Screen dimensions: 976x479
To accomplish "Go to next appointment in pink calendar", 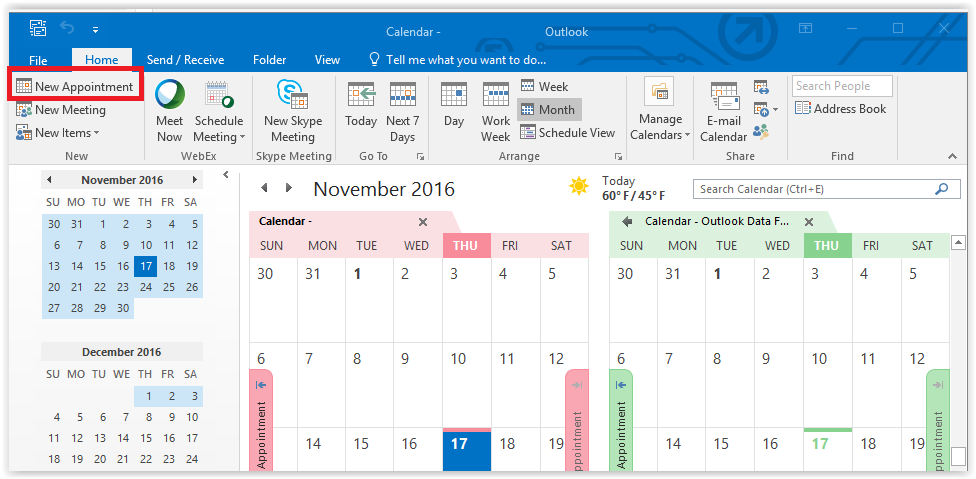I will point(577,421).
